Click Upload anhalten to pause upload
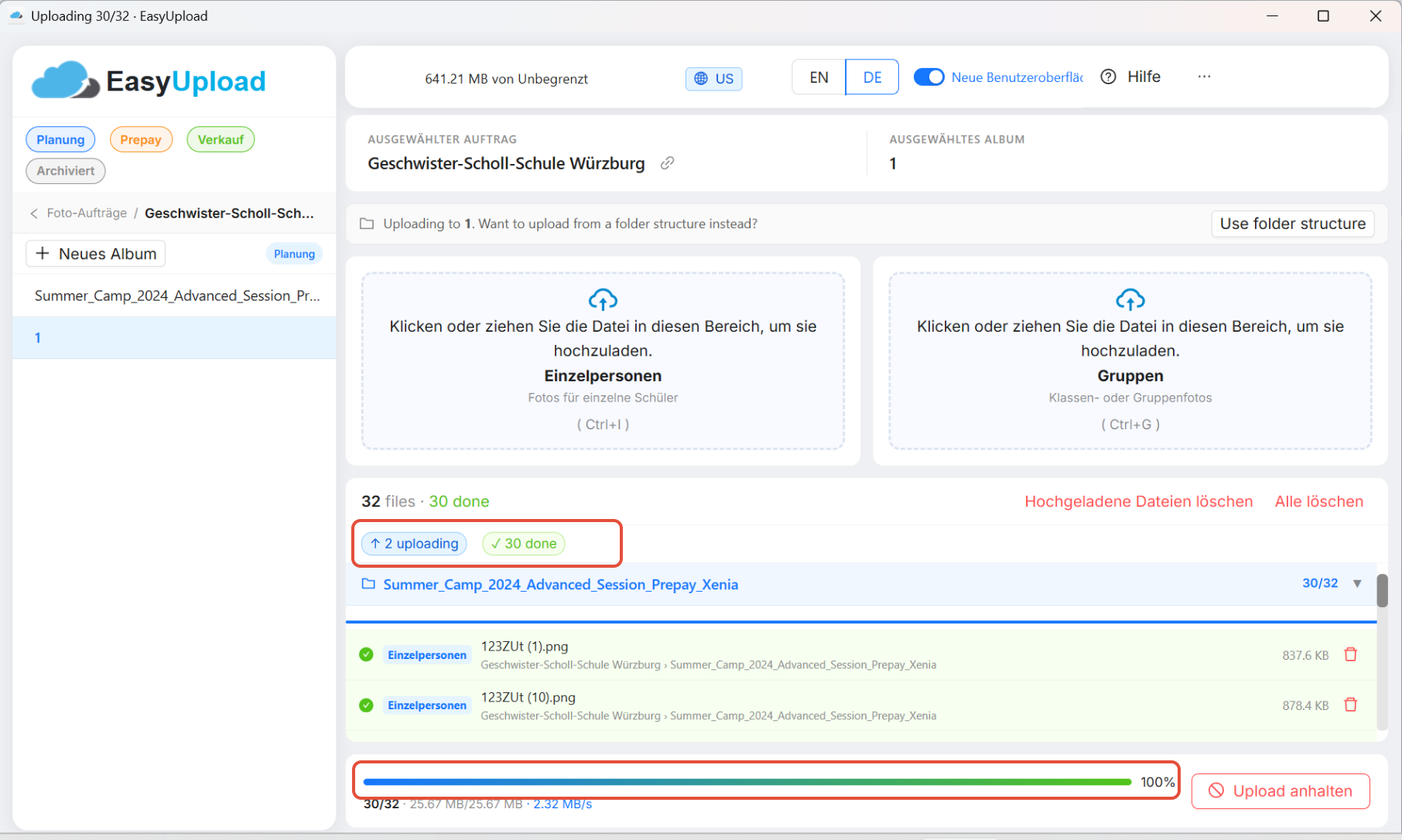This screenshot has height=840, width=1402. 1281,791
